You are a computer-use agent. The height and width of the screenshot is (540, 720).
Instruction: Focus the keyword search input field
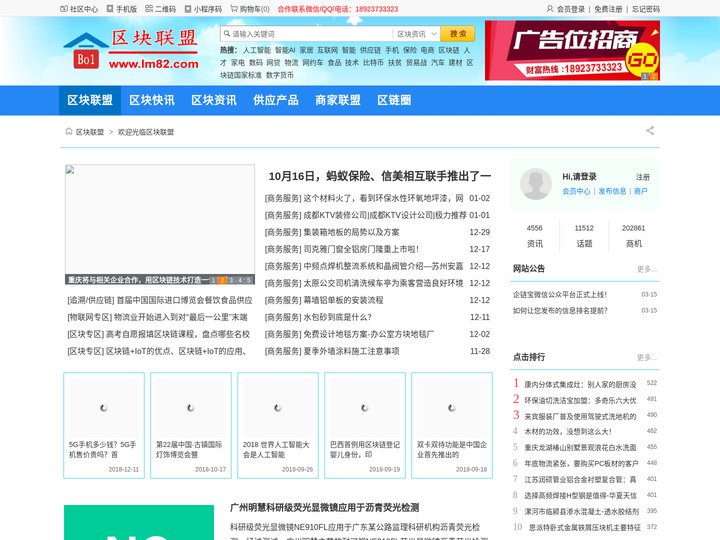[x=306, y=34]
